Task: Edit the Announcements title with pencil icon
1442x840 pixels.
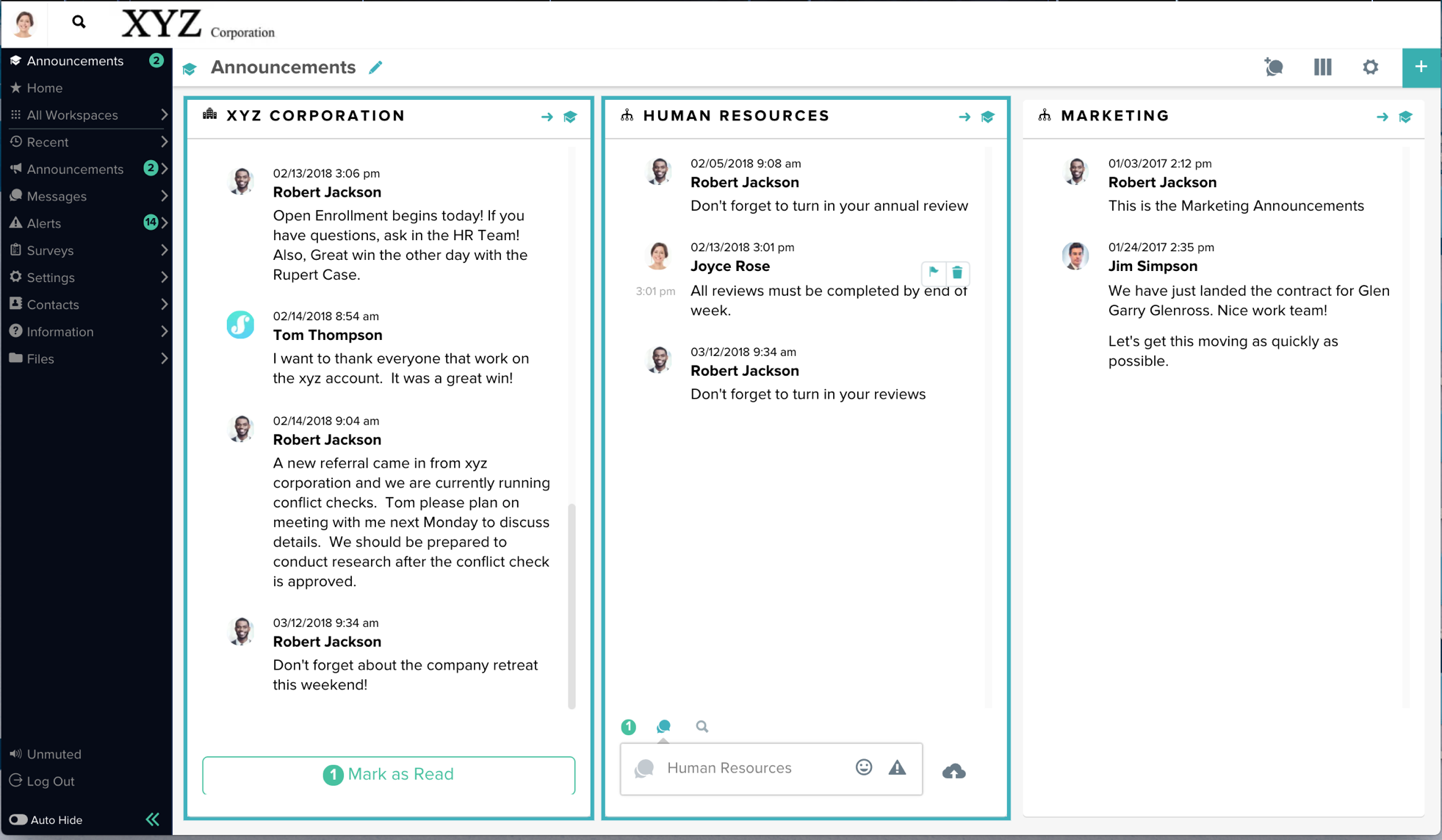Action: [x=375, y=68]
